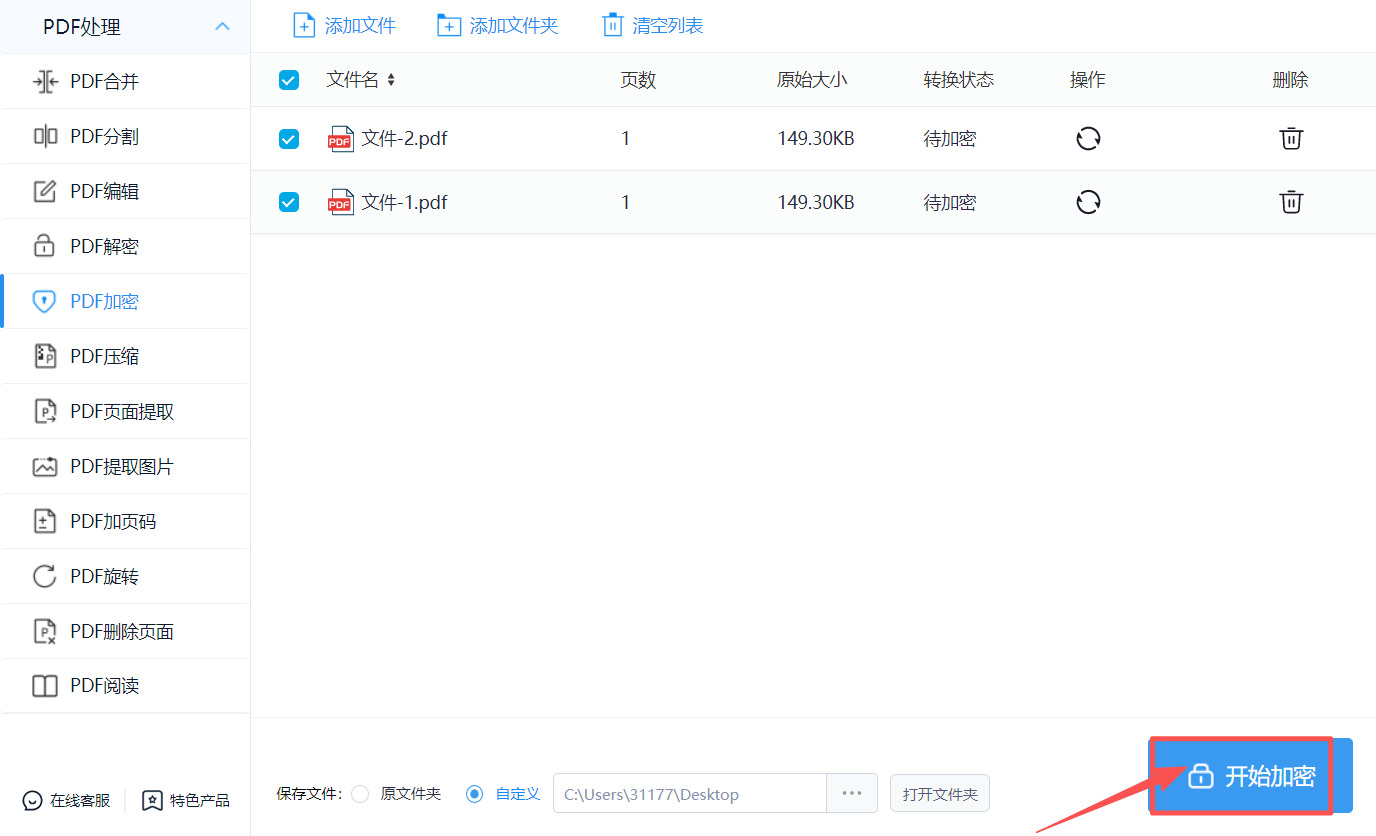Click the refresh icon for 文件-2.pdf
Image resolution: width=1376 pixels, height=836 pixels.
pyautogui.click(x=1088, y=138)
